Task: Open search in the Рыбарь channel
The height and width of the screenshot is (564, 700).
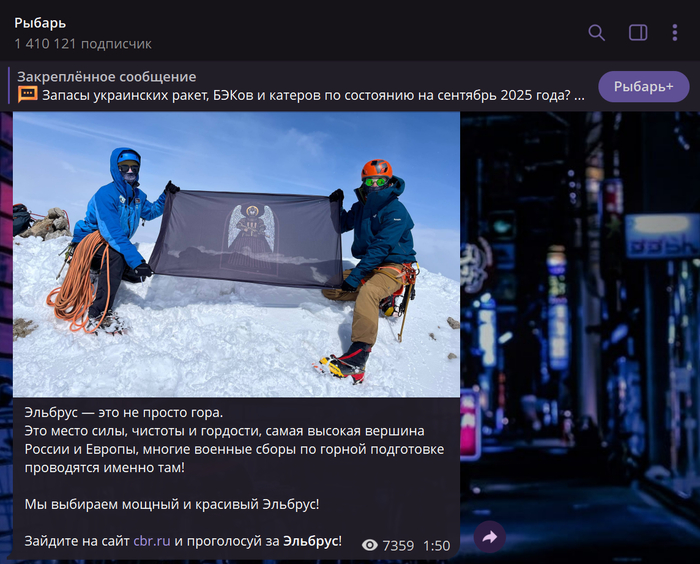Action: tap(596, 33)
